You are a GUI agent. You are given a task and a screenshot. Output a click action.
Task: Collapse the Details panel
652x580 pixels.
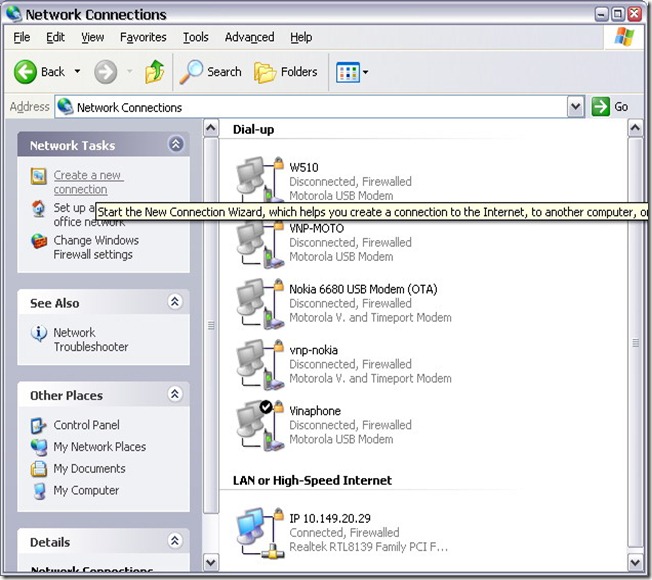[x=175, y=541]
